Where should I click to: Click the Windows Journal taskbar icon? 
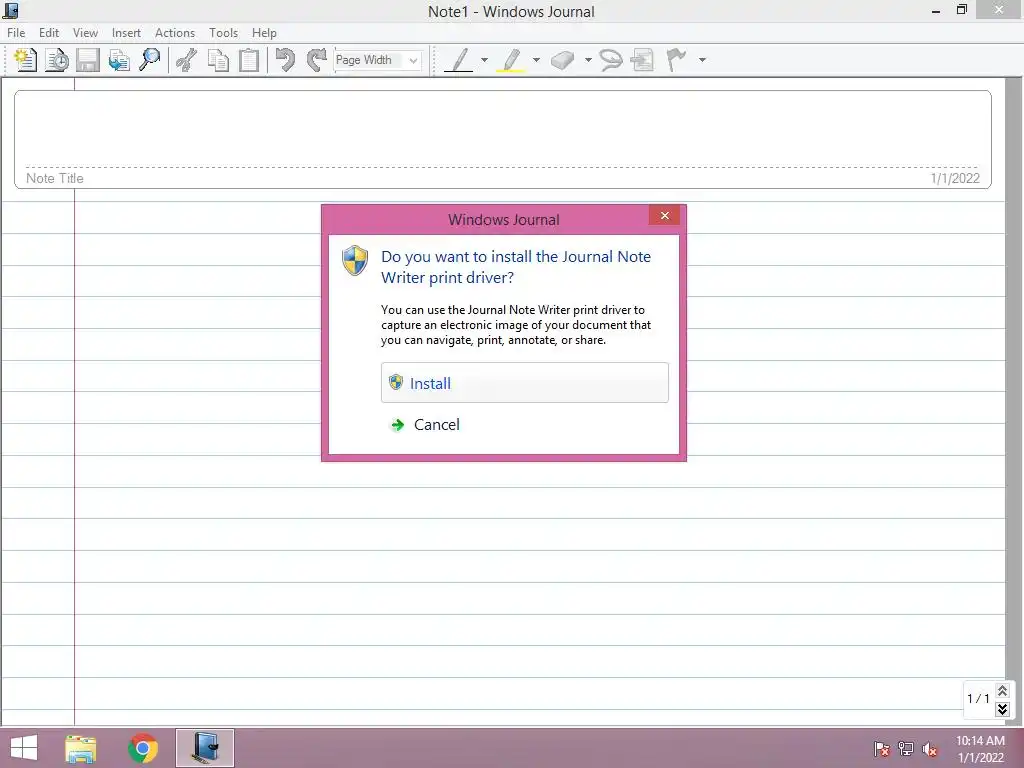pos(205,748)
